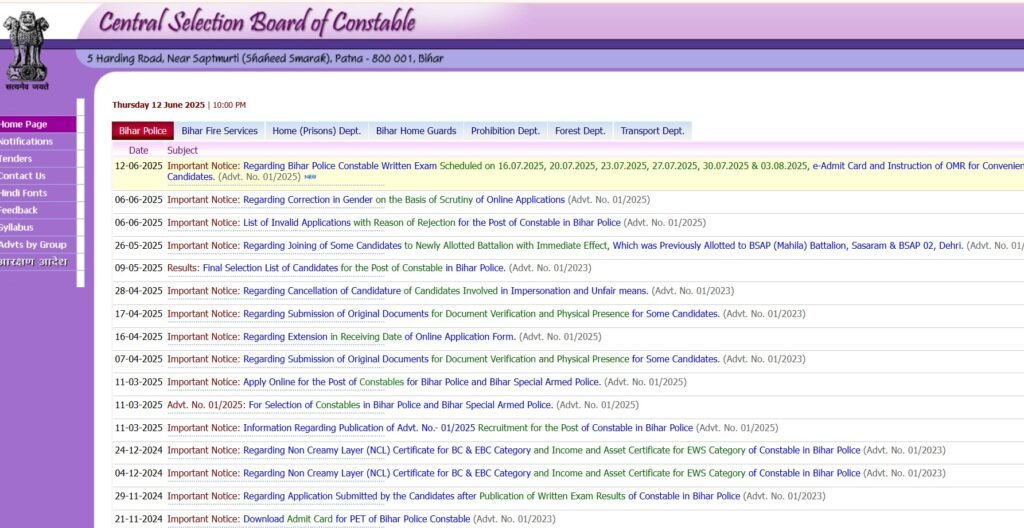The image size is (1024, 528).
Task: Click Thursday 12 June 2025 date text
Action: point(158,105)
